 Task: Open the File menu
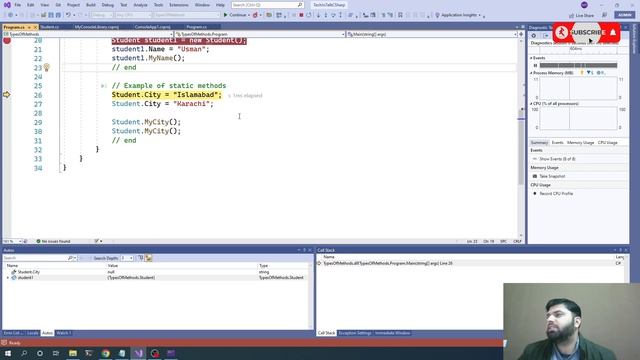[x=18, y=5]
